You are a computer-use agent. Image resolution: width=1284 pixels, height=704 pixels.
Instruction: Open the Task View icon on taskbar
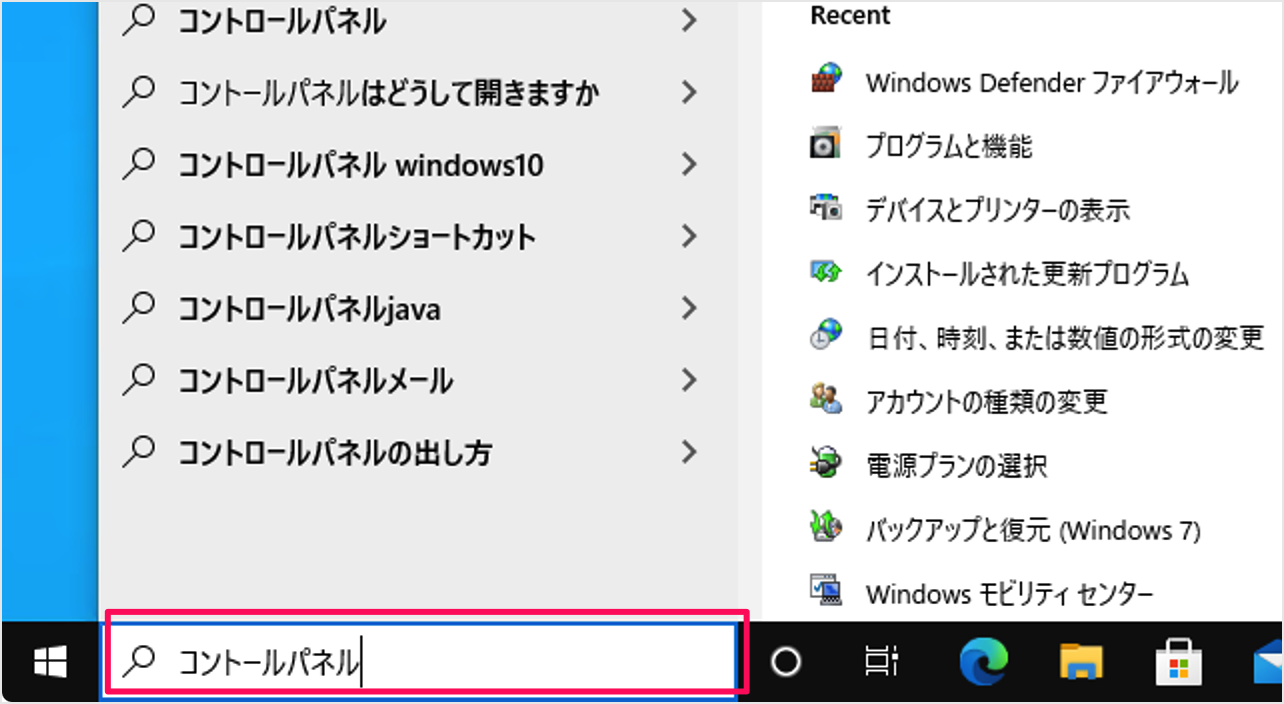pyautogui.click(x=881, y=661)
